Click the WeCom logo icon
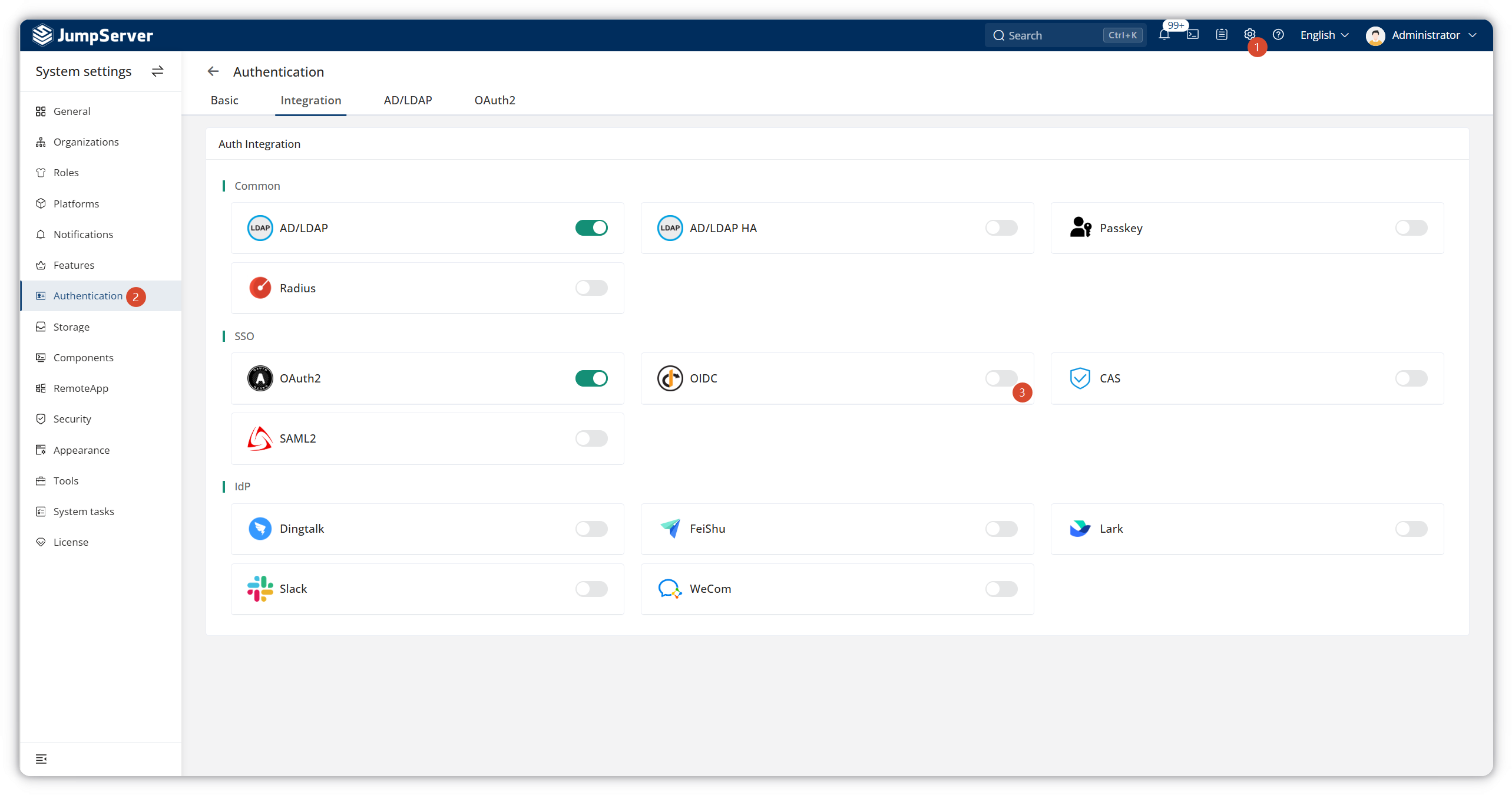Screen dimensions: 1512x795 tap(670, 589)
